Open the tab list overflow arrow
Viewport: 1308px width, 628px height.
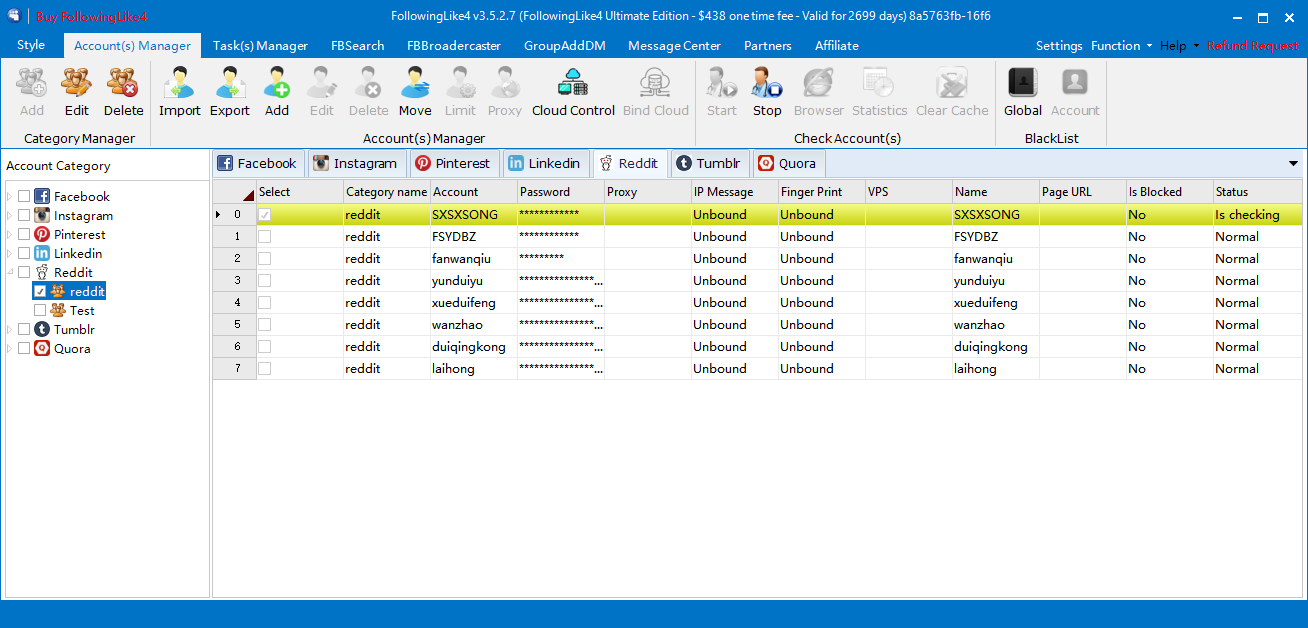[x=1293, y=164]
